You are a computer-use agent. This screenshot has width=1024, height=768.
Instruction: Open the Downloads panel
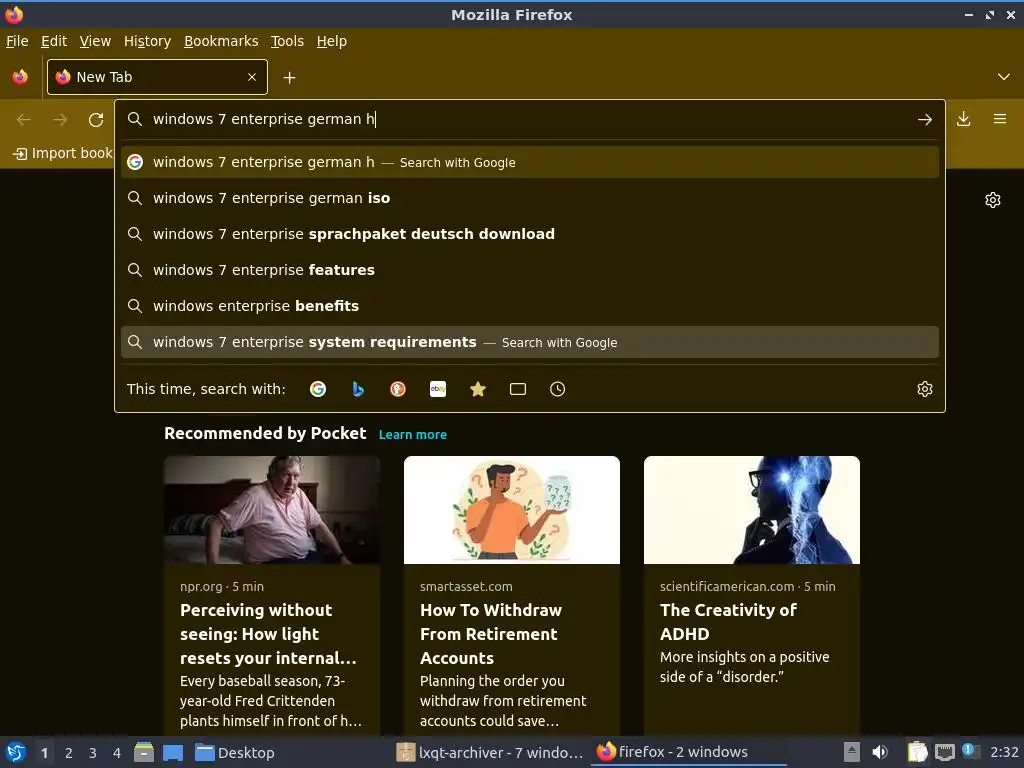pyautogui.click(x=963, y=119)
